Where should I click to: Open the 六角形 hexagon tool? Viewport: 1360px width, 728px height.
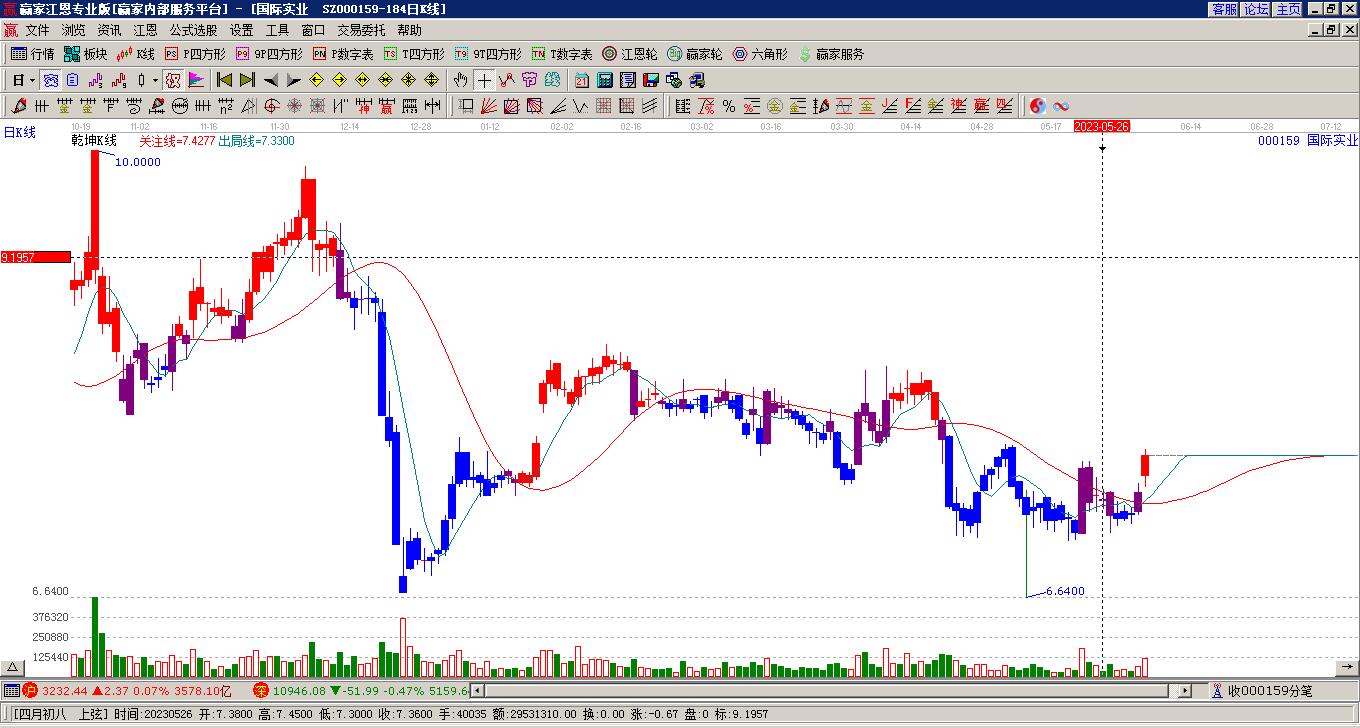tap(761, 54)
